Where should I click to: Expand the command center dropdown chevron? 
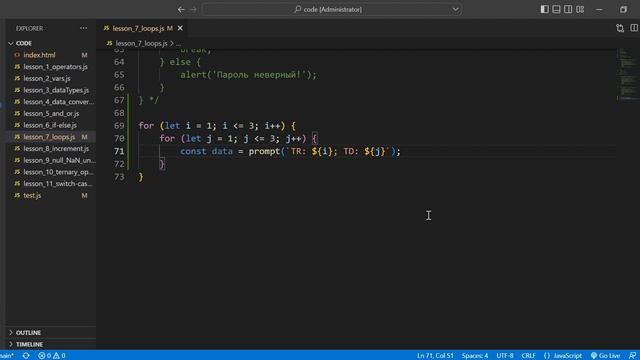point(456,9)
